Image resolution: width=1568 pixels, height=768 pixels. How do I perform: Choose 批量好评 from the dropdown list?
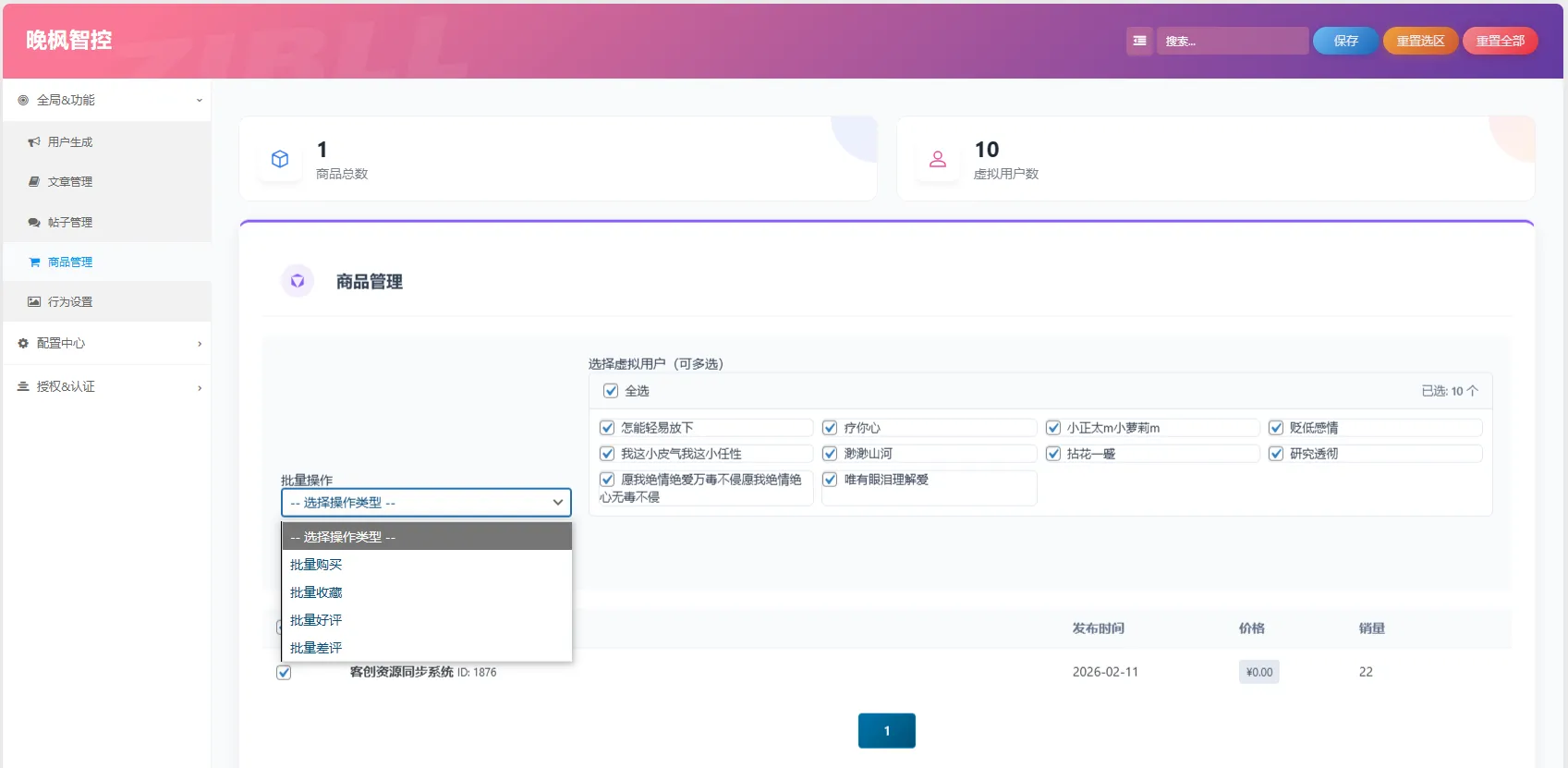point(427,620)
